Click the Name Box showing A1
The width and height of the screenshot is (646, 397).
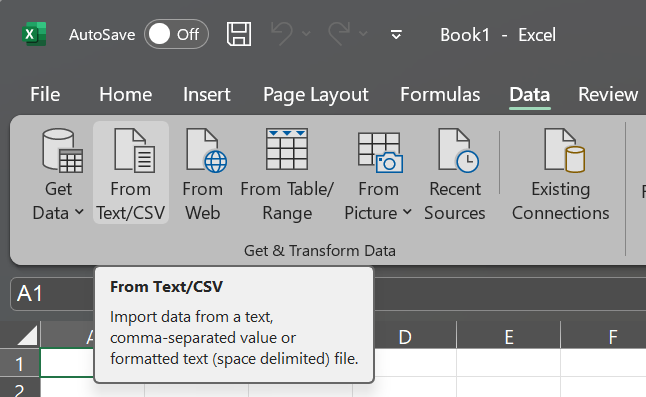coord(52,294)
